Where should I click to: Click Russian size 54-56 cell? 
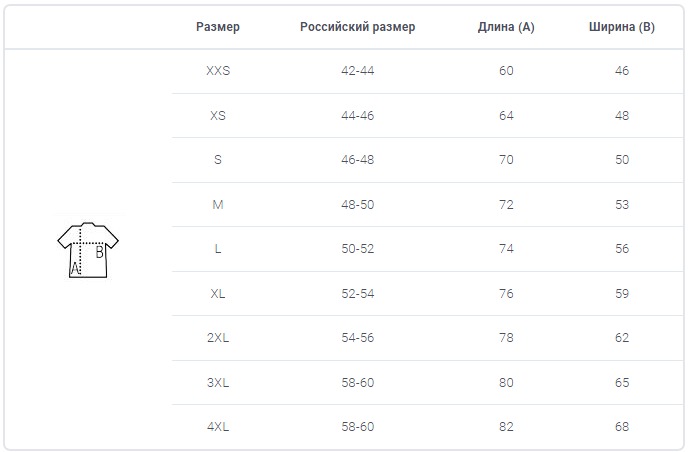358,337
